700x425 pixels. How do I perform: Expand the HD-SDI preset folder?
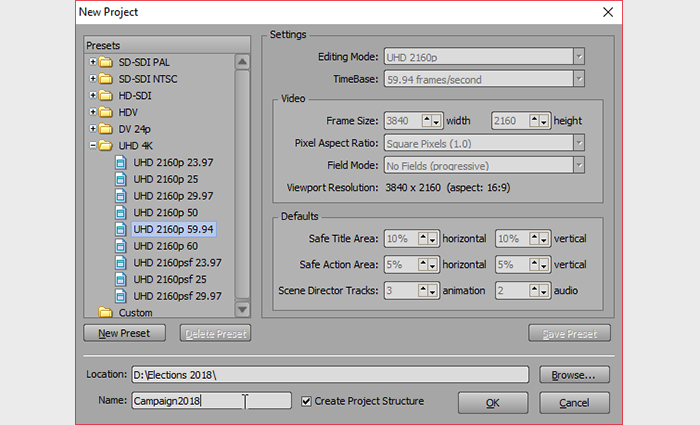[93, 95]
